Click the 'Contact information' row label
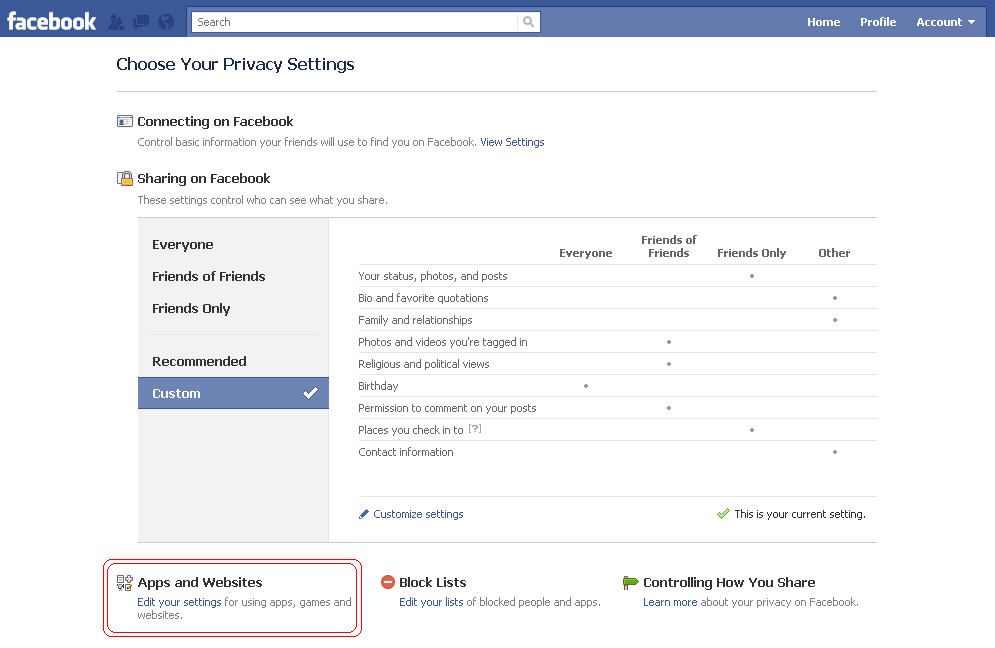995x648 pixels. (x=405, y=452)
